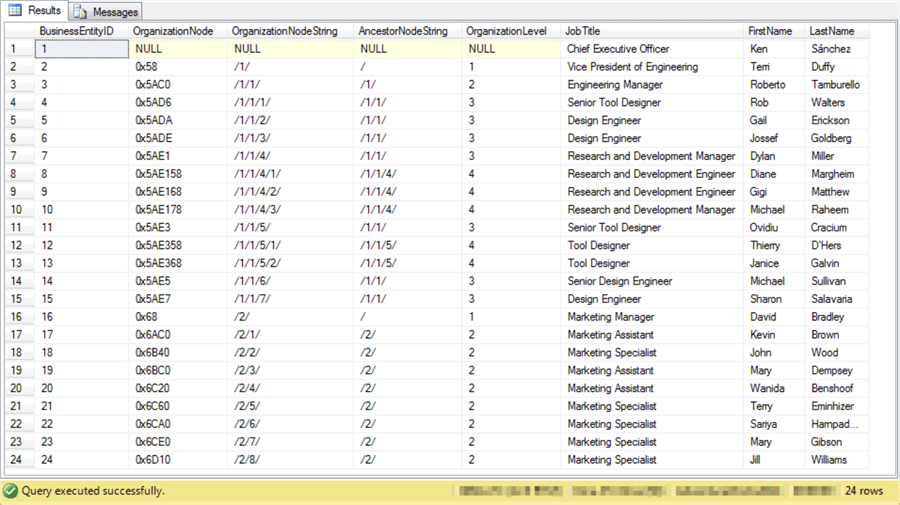Select the FirstName column header
This screenshot has height=505, width=900.
(x=774, y=31)
